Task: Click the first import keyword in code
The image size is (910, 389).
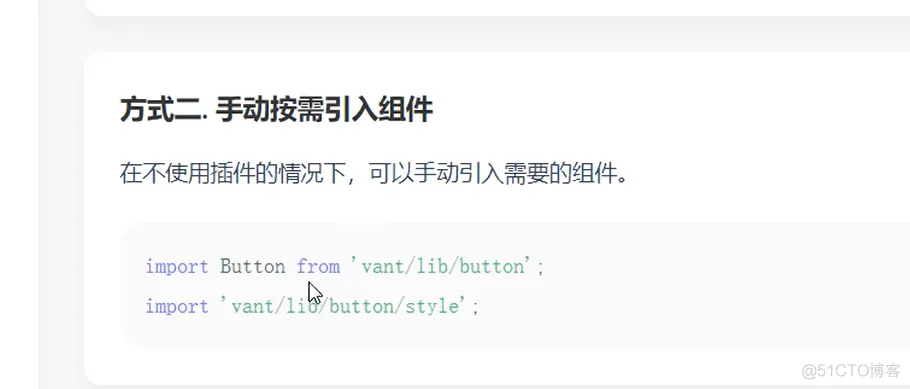Action: pos(176,266)
